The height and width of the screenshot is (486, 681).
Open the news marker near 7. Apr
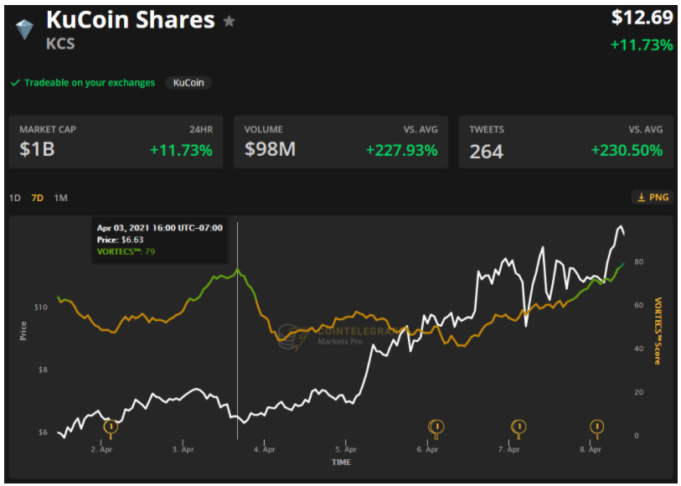pos(518,427)
